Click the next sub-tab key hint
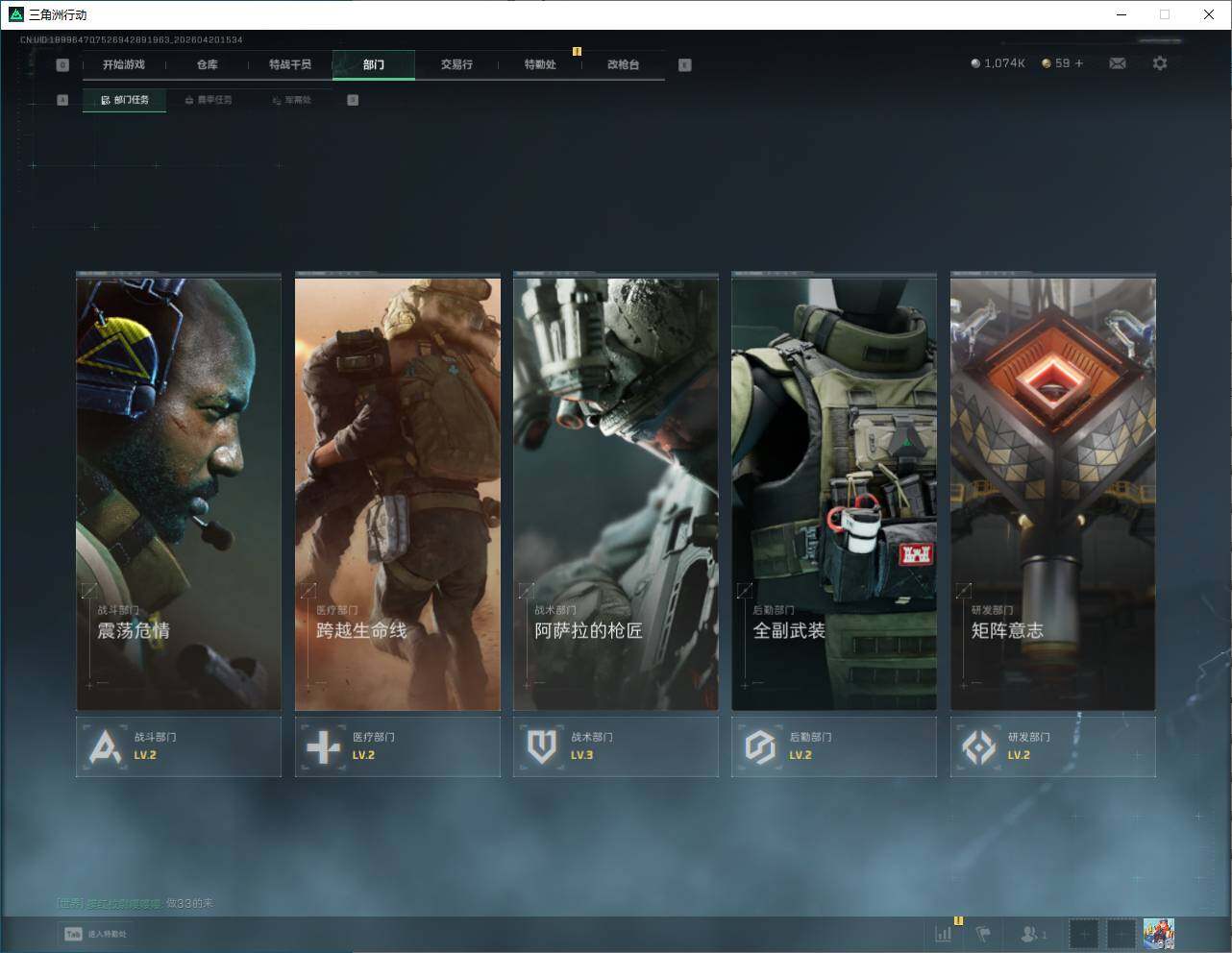The image size is (1232, 953). 353,100
